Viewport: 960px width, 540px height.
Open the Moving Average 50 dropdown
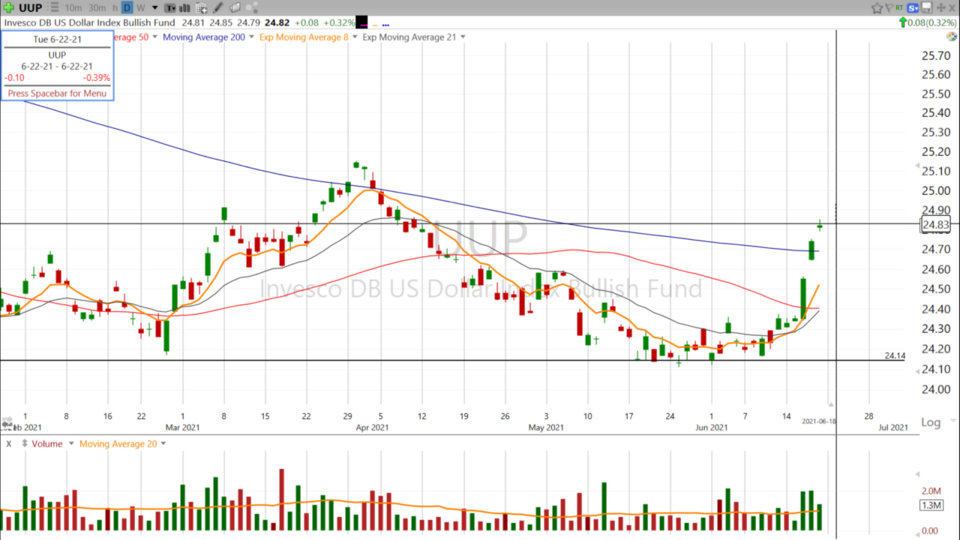tap(155, 37)
